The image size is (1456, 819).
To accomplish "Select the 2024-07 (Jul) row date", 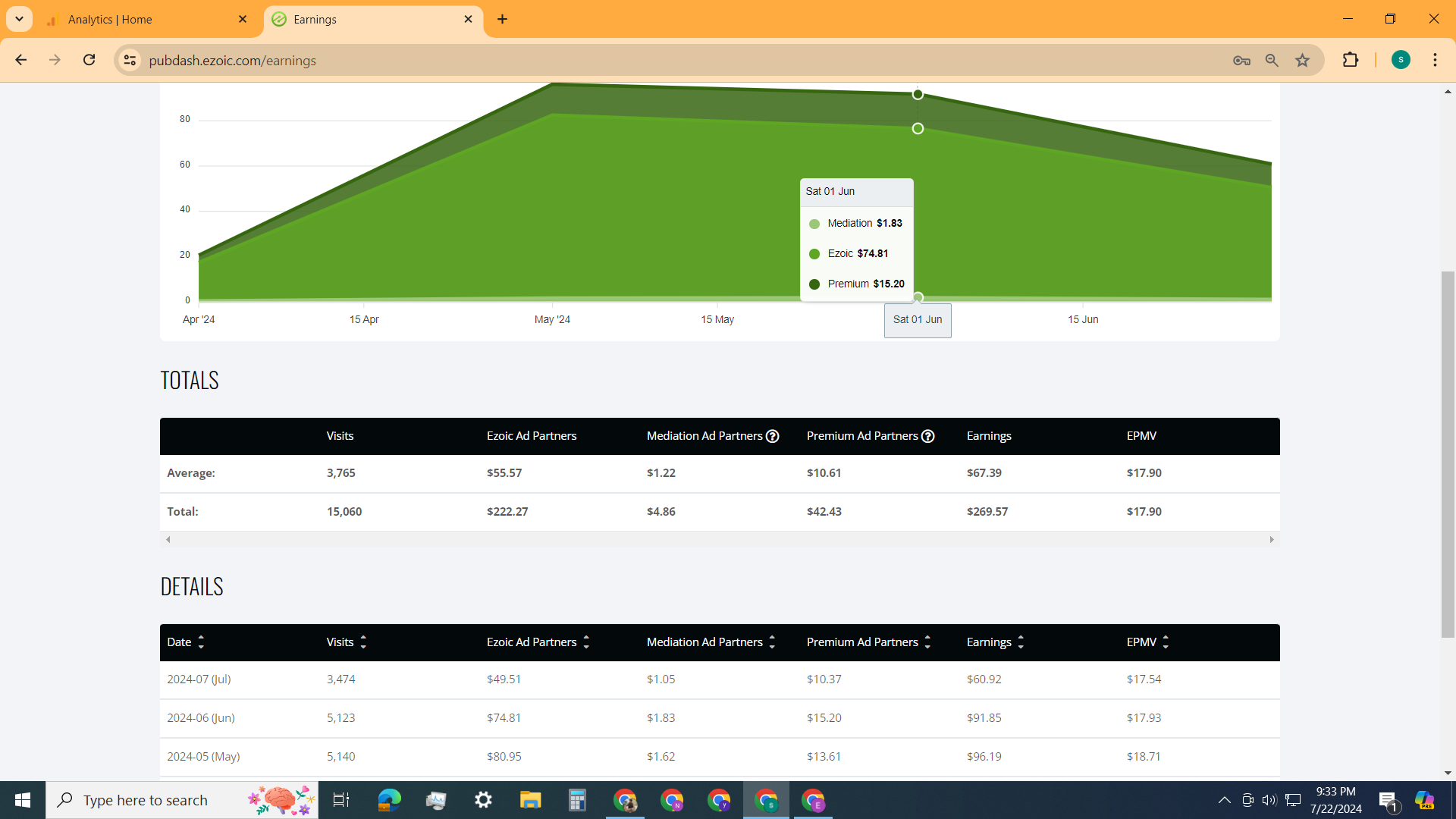I will pos(199,679).
